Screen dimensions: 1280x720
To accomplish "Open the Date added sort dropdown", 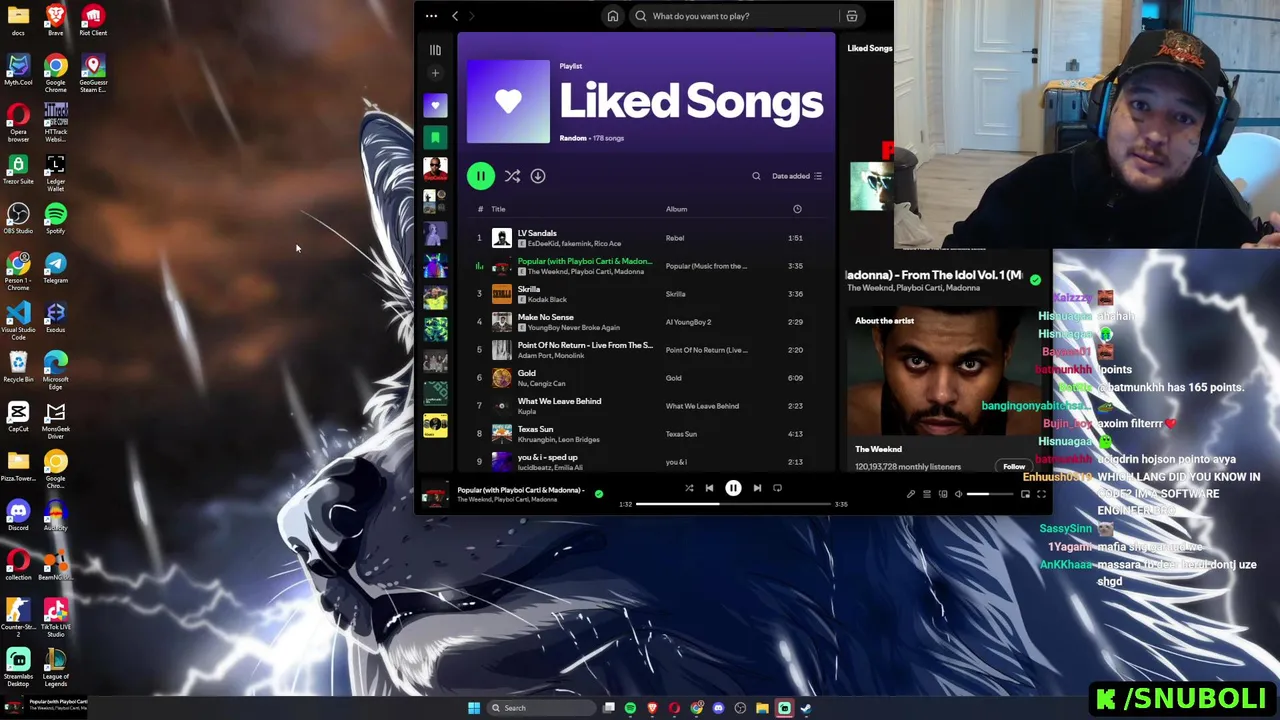I will point(797,176).
